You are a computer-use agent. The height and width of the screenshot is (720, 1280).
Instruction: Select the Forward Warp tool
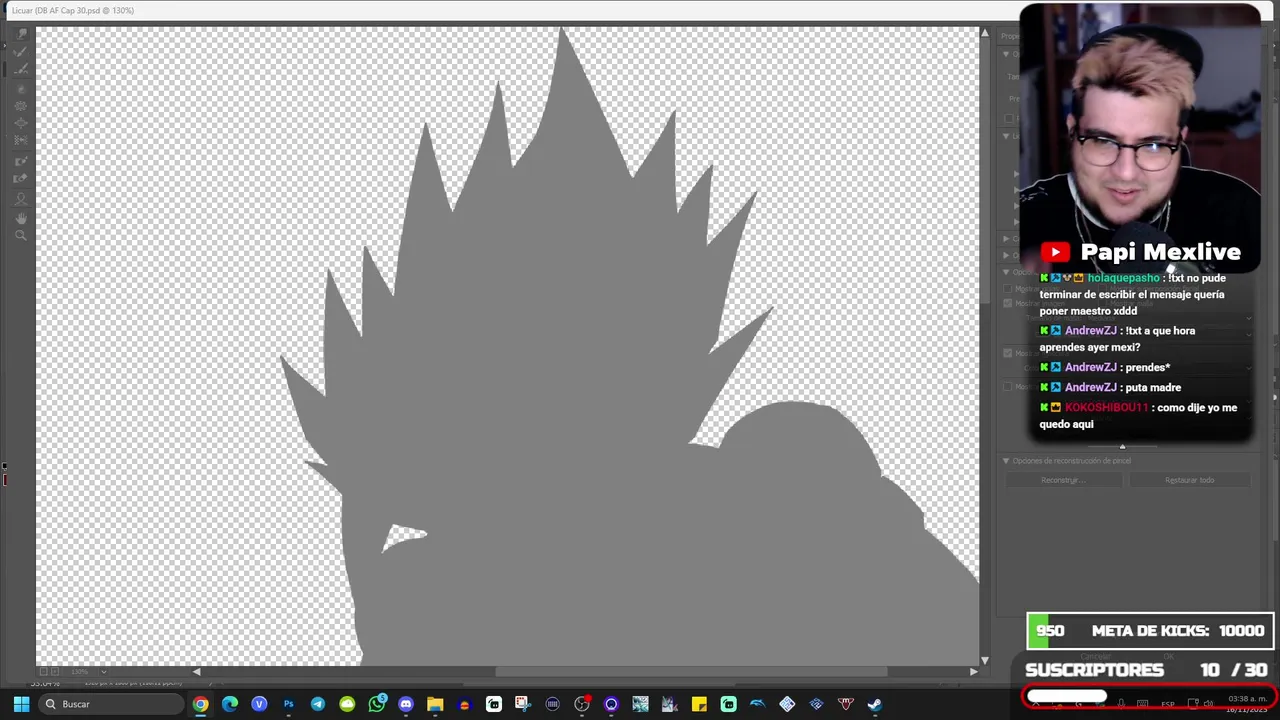click(x=21, y=34)
